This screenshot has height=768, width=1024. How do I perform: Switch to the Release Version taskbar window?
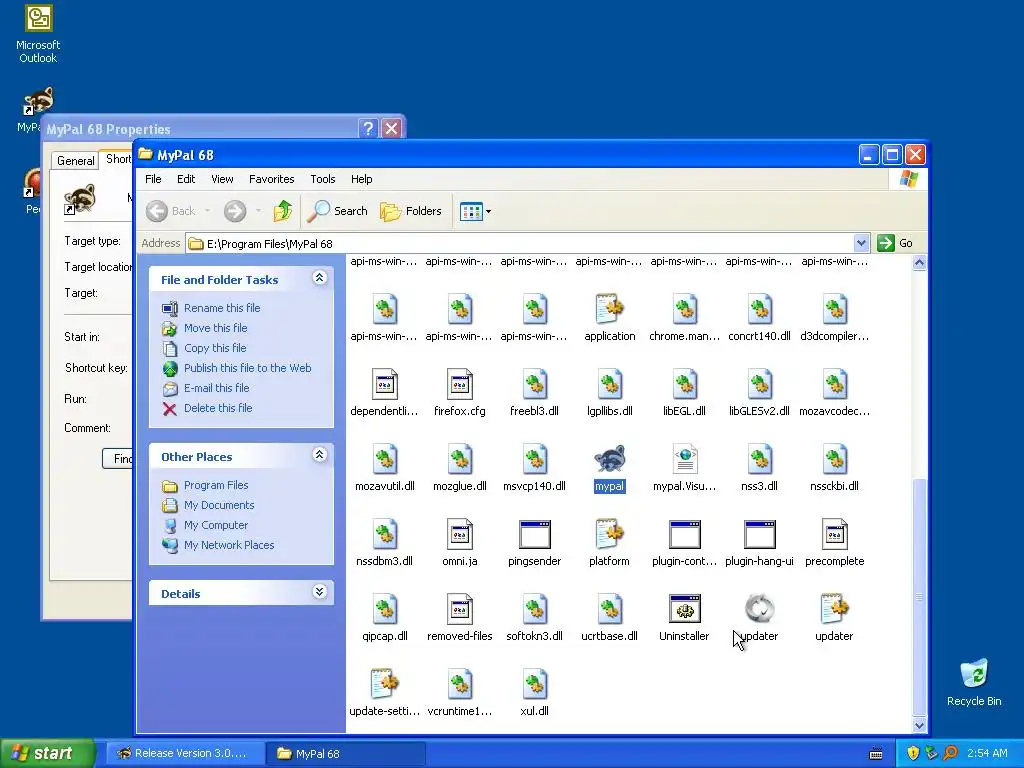pyautogui.click(x=186, y=753)
